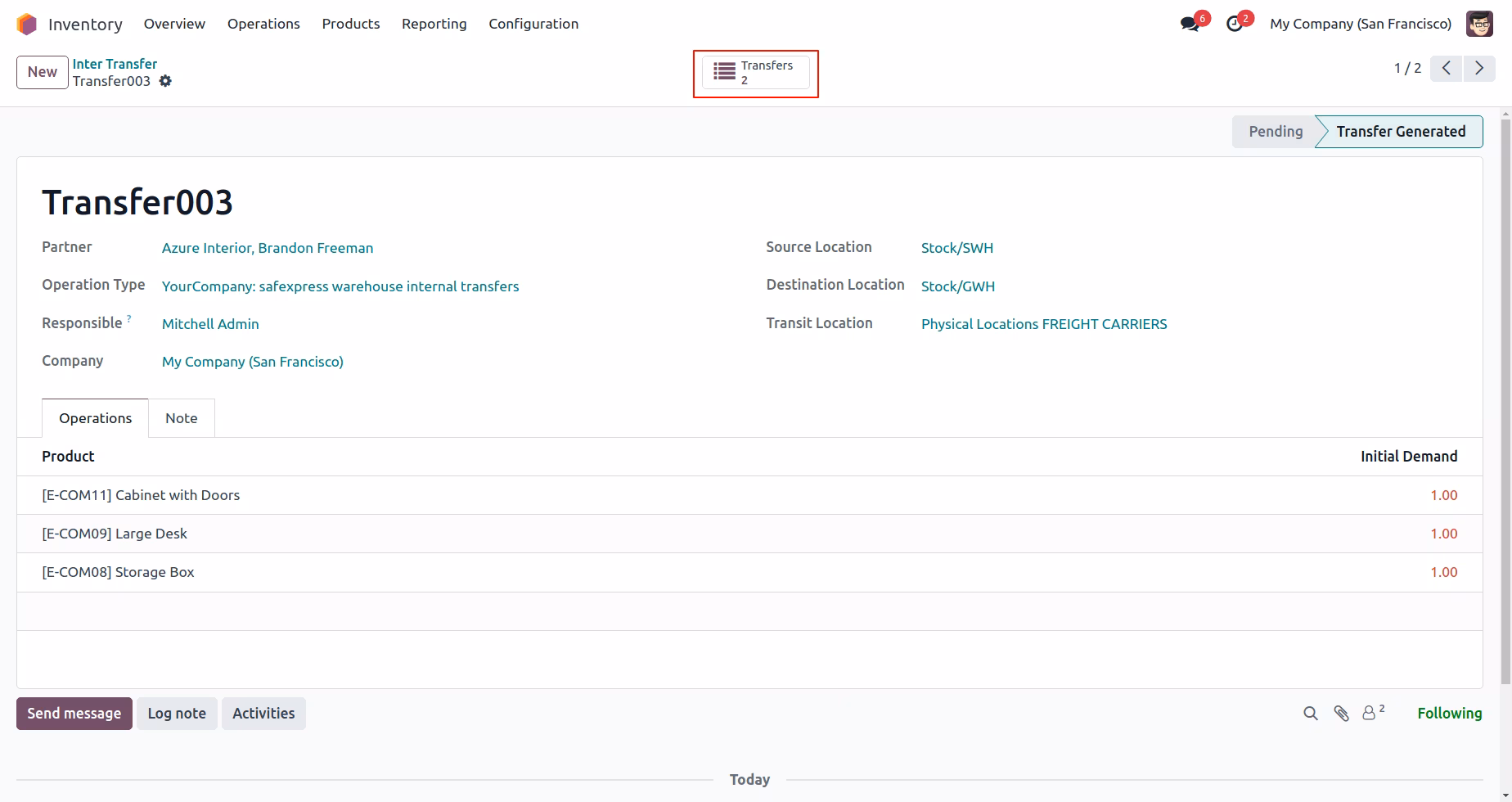Open the Company field link
1512x802 pixels.
click(x=253, y=362)
